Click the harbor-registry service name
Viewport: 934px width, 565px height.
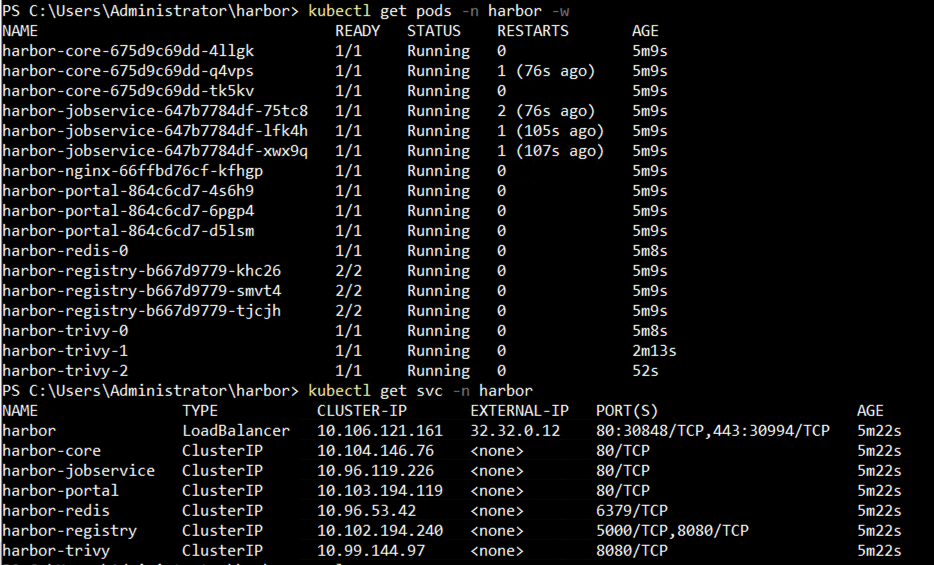point(69,531)
